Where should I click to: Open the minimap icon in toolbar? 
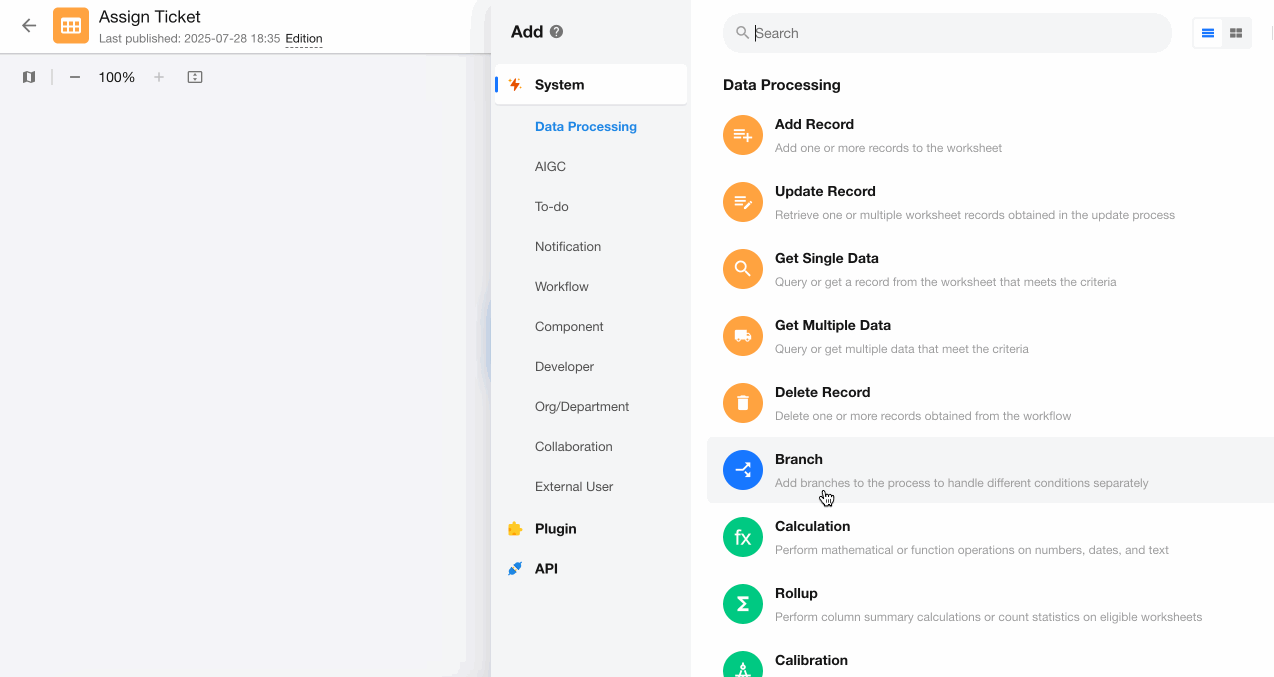pyautogui.click(x=29, y=77)
